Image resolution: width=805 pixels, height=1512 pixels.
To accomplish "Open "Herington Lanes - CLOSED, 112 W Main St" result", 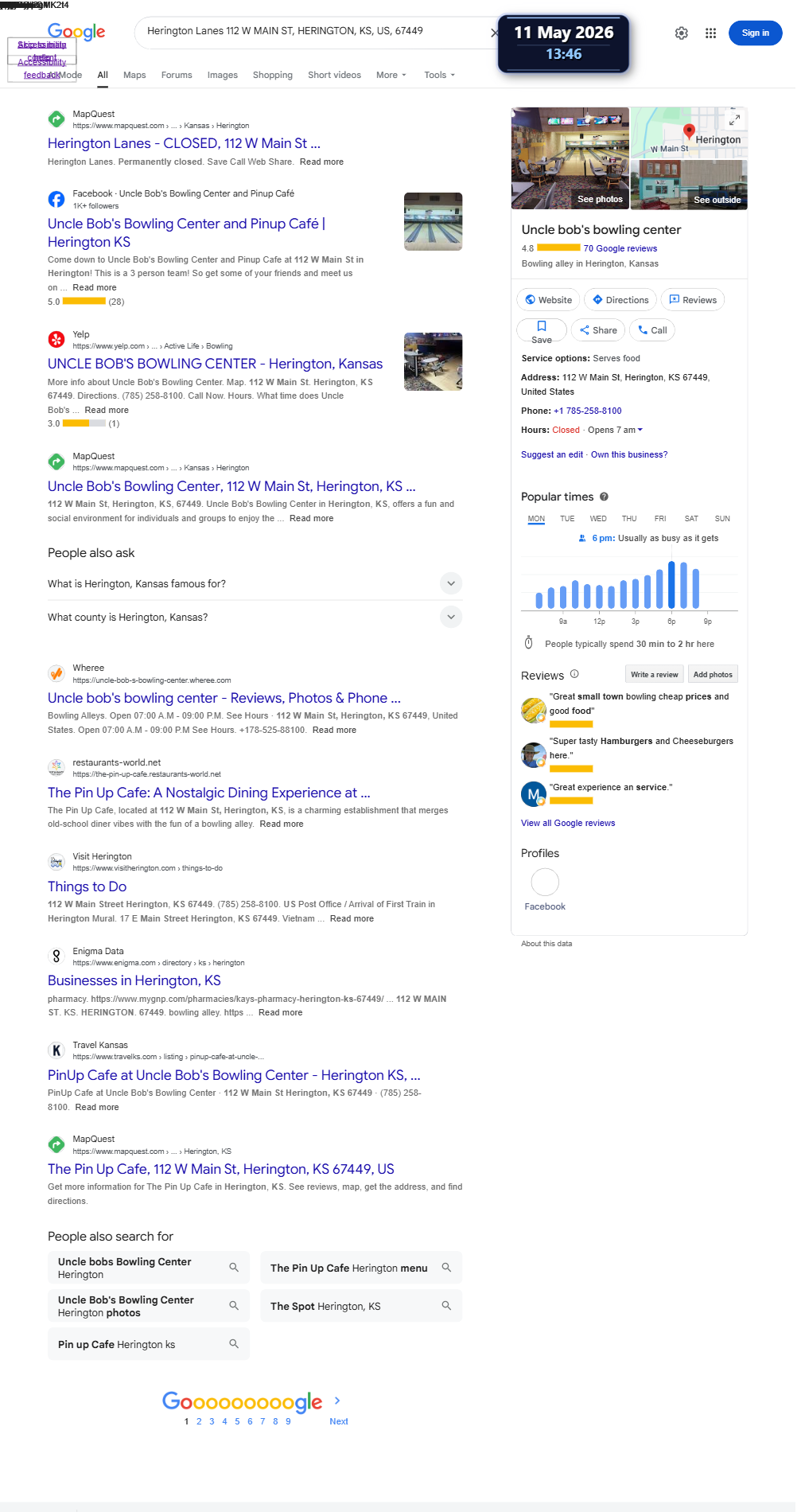I will (184, 143).
